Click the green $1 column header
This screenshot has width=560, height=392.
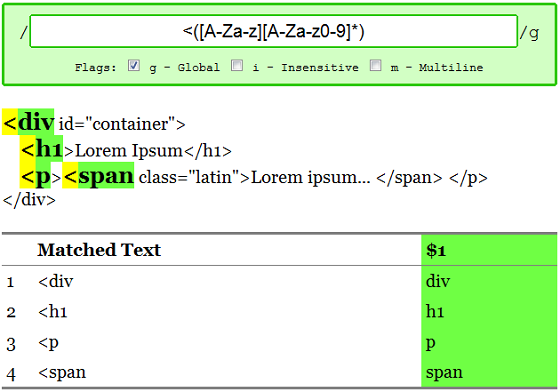coord(489,250)
